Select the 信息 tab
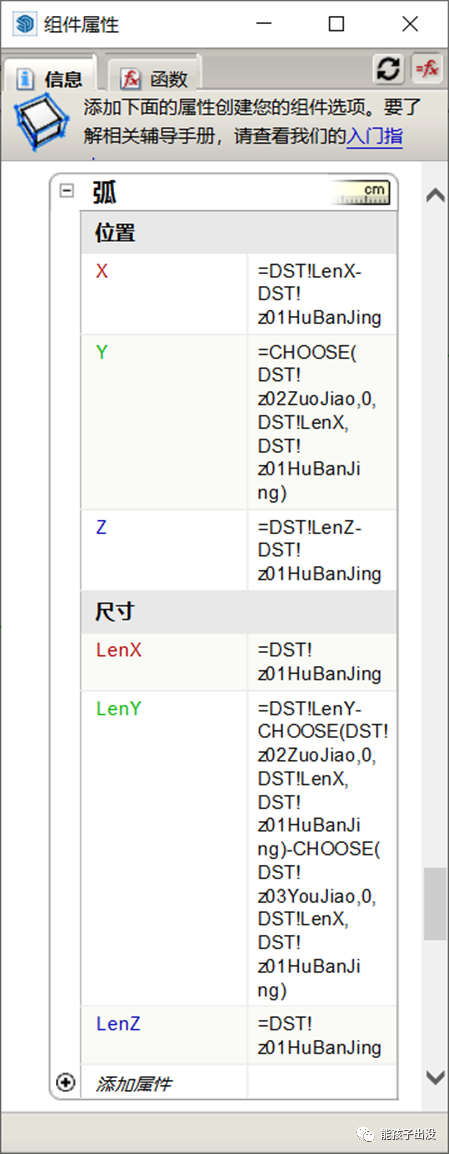The image size is (449, 1154). coord(50,77)
